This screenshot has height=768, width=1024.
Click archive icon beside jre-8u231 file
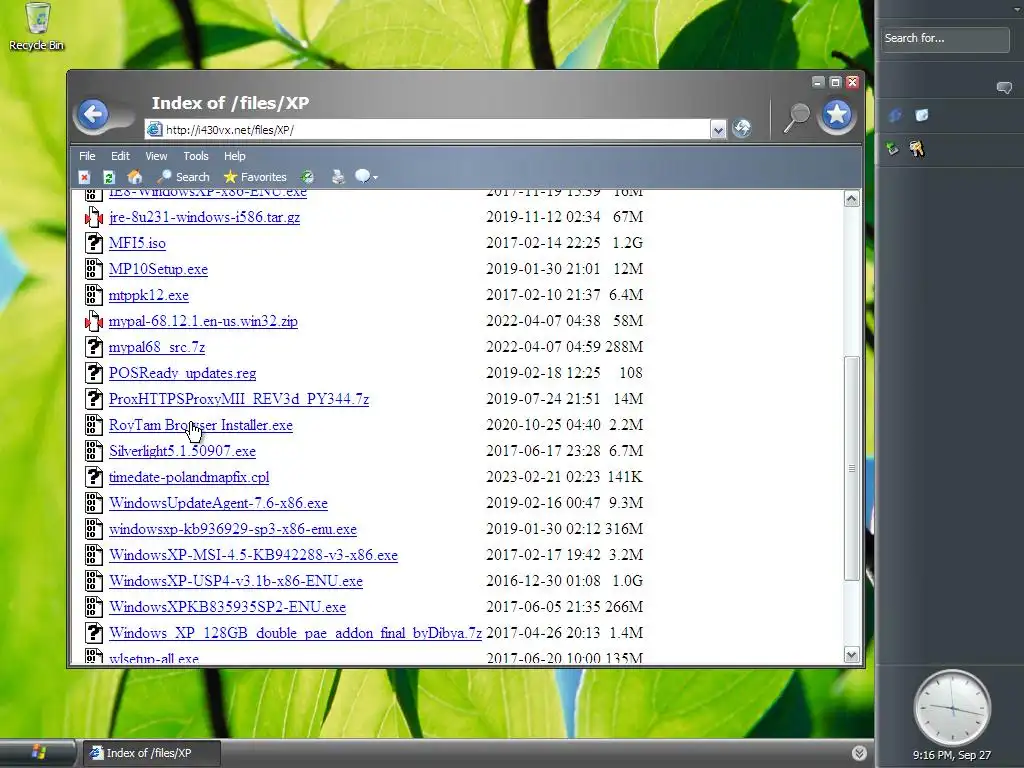point(94,217)
